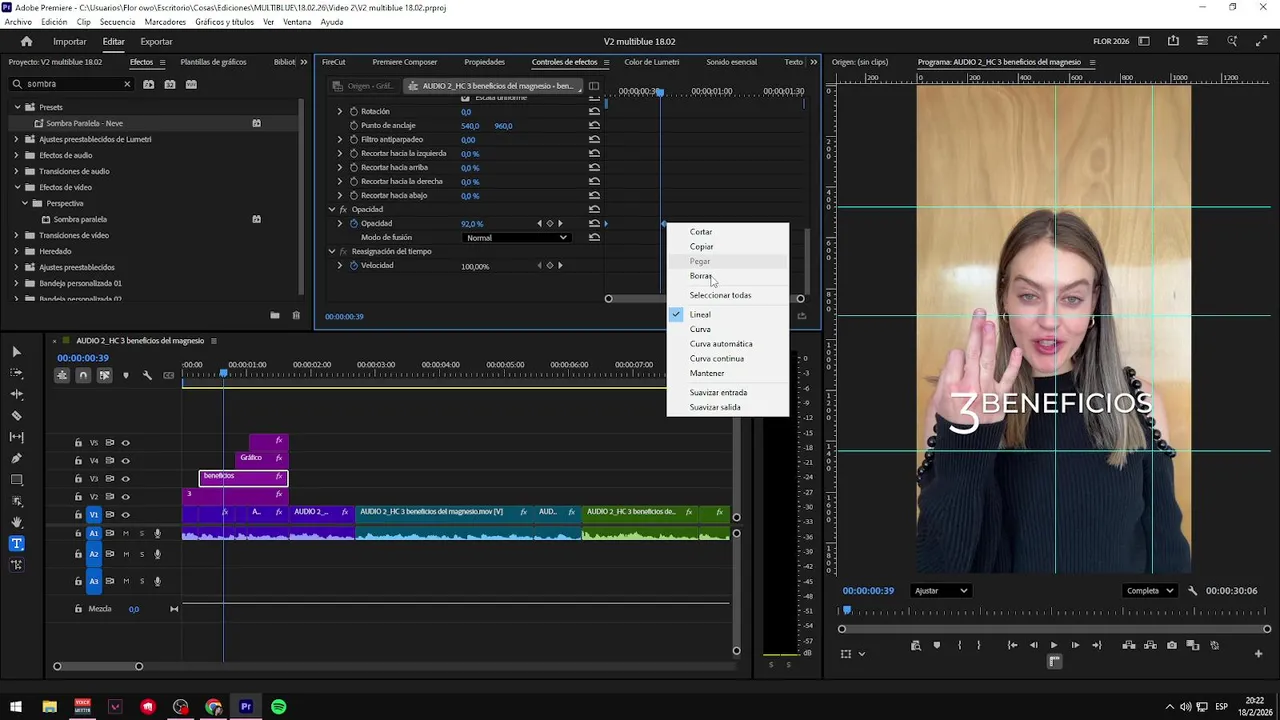Open timeline display settings wrench
Viewport: 1280px width, 720px height.
[x=147, y=375]
